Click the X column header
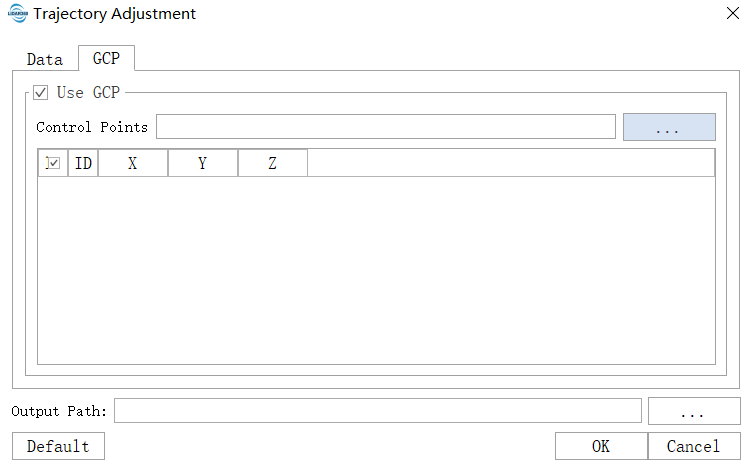 (x=133, y=163)
